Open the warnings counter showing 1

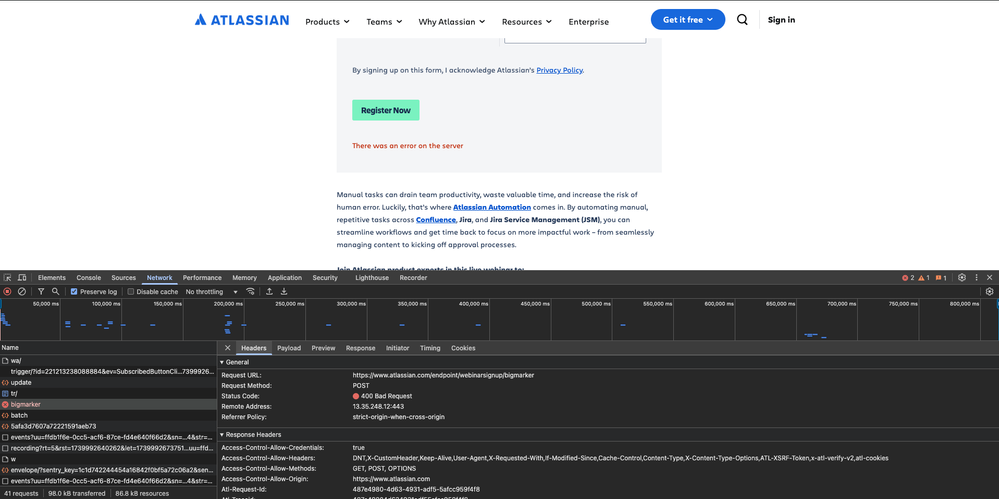pyautogui.click(x=924, y=278)
